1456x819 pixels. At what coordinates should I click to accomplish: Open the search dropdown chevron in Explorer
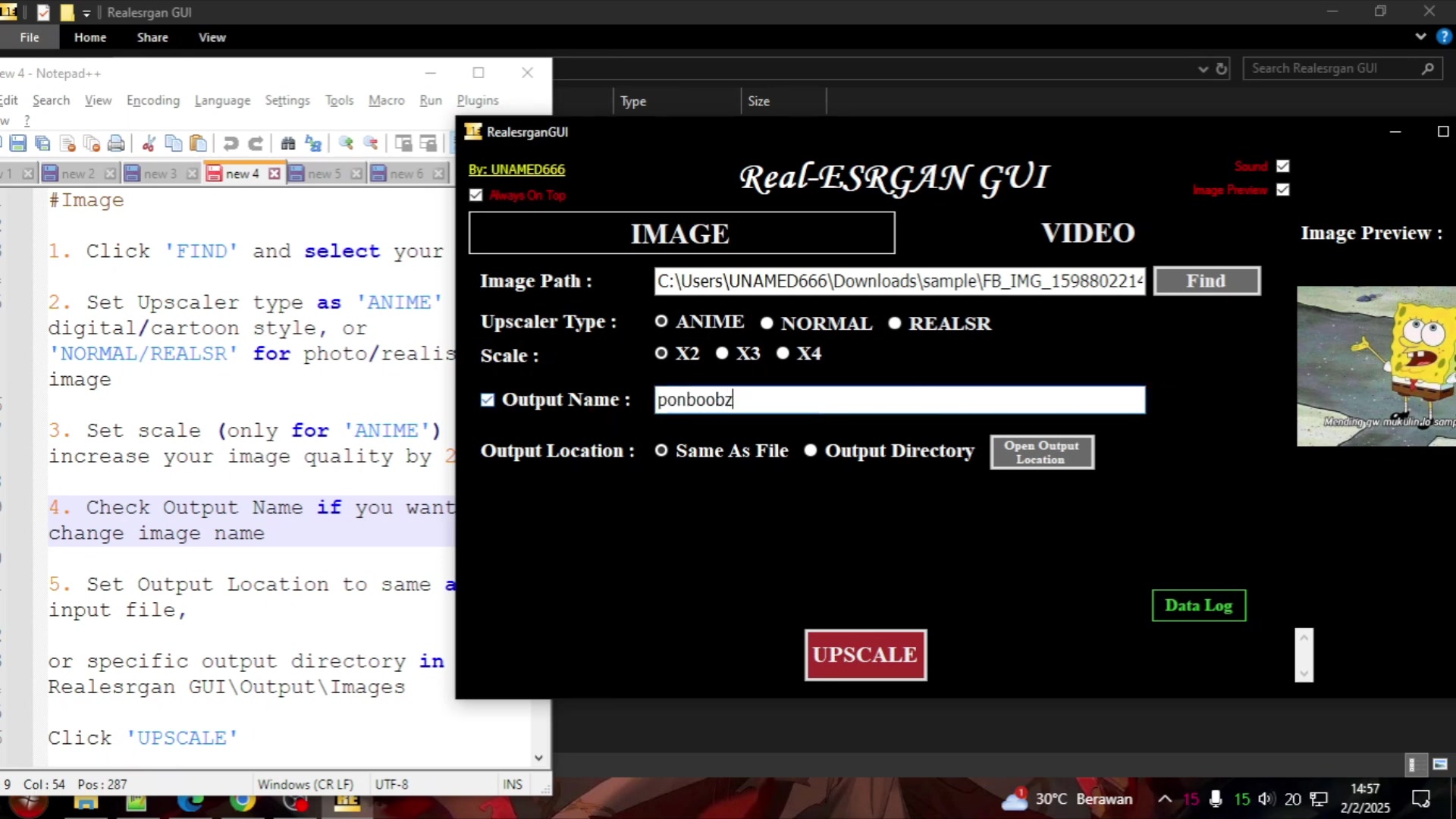point(1203,68)
